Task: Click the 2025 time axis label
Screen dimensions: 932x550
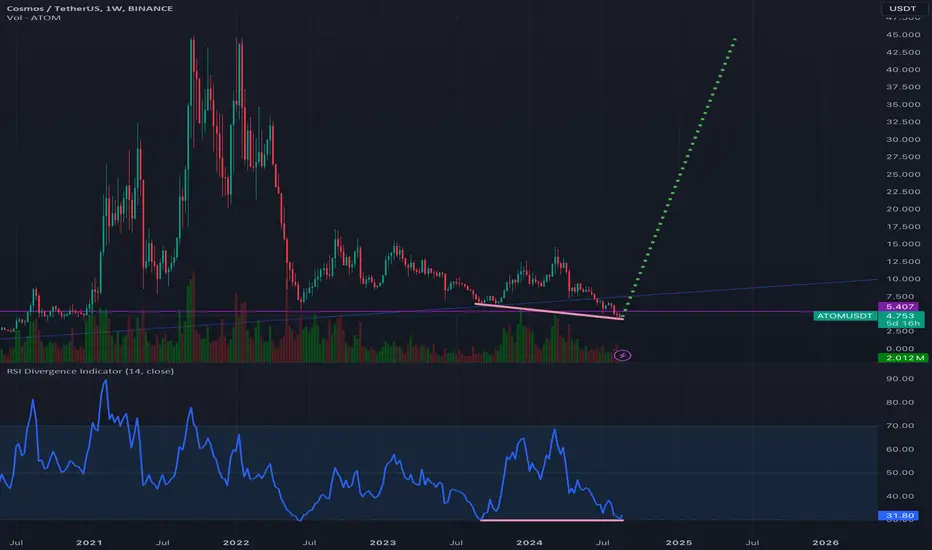Action: (679, 543)
